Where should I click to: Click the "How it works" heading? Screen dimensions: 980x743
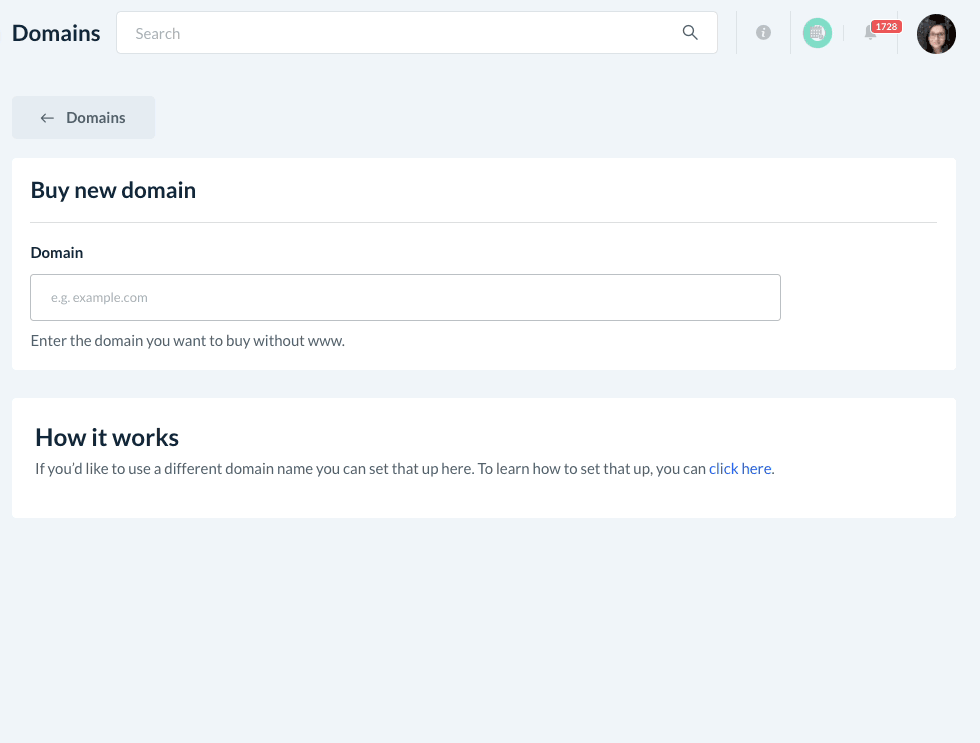point(107,437)
